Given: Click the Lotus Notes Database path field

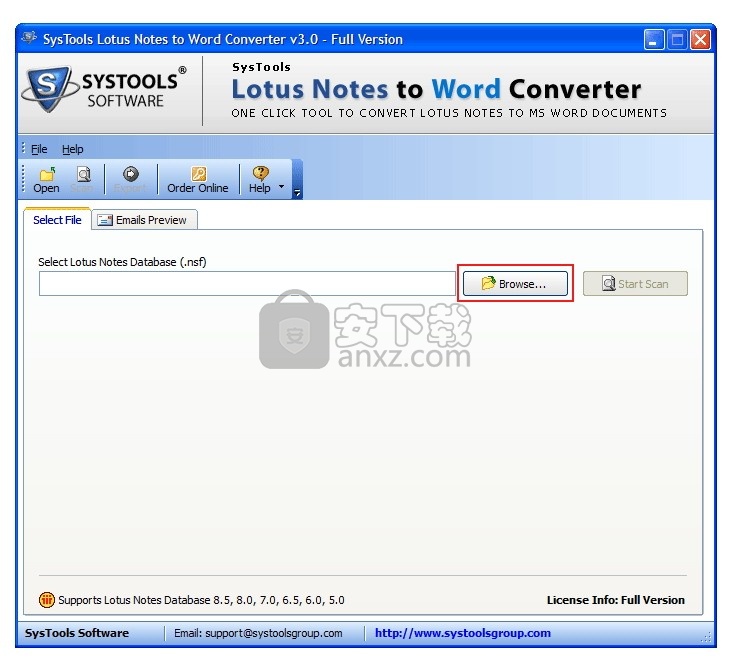Looking at the screenshot, I should point(246,284).
